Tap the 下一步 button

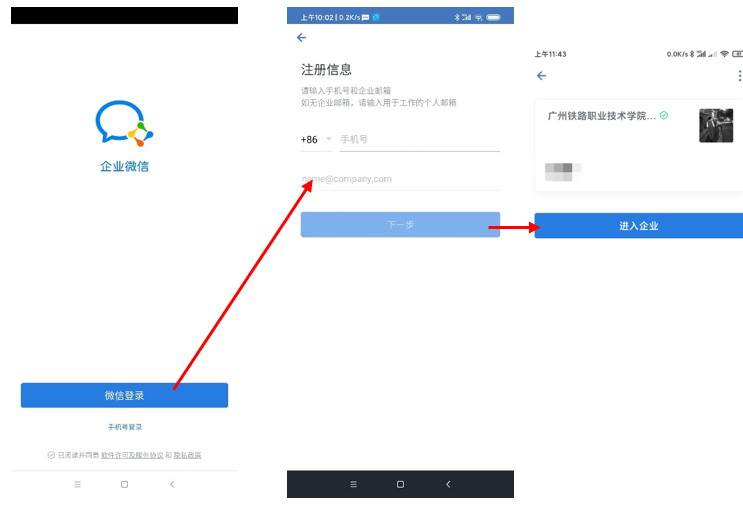(400, 224)
